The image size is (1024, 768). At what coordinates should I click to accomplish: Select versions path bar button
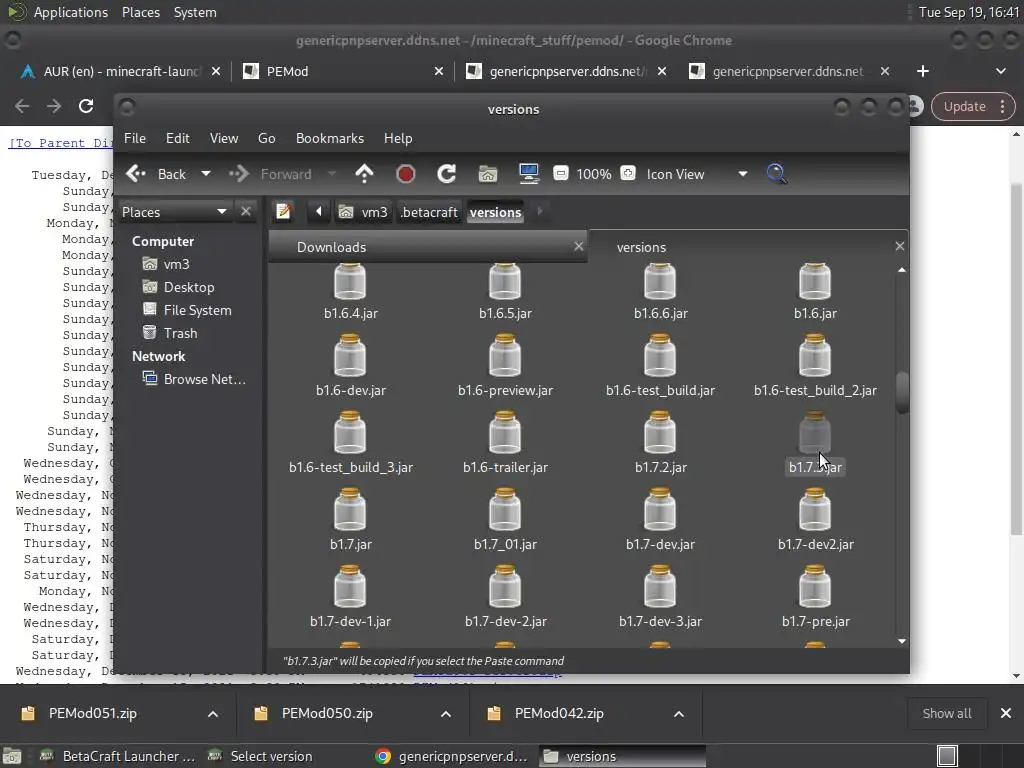pos(496,212)
